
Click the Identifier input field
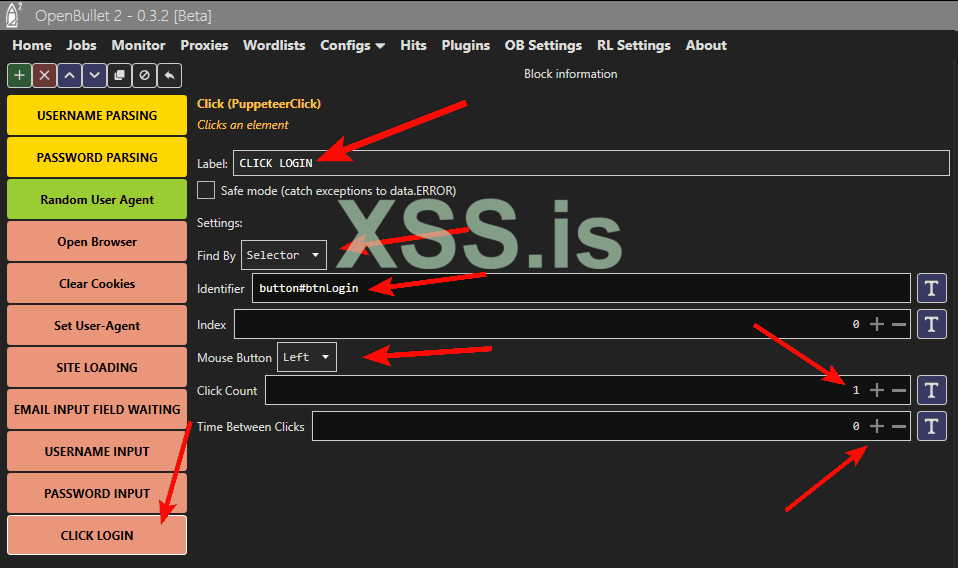point(581,288)
